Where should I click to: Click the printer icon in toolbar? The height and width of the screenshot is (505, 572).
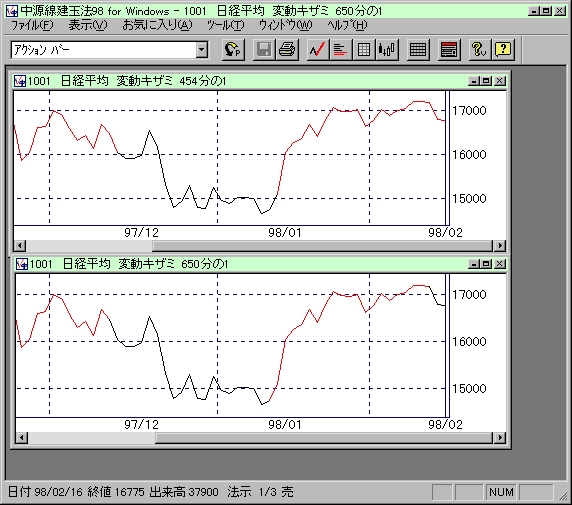tap(287, 50)
